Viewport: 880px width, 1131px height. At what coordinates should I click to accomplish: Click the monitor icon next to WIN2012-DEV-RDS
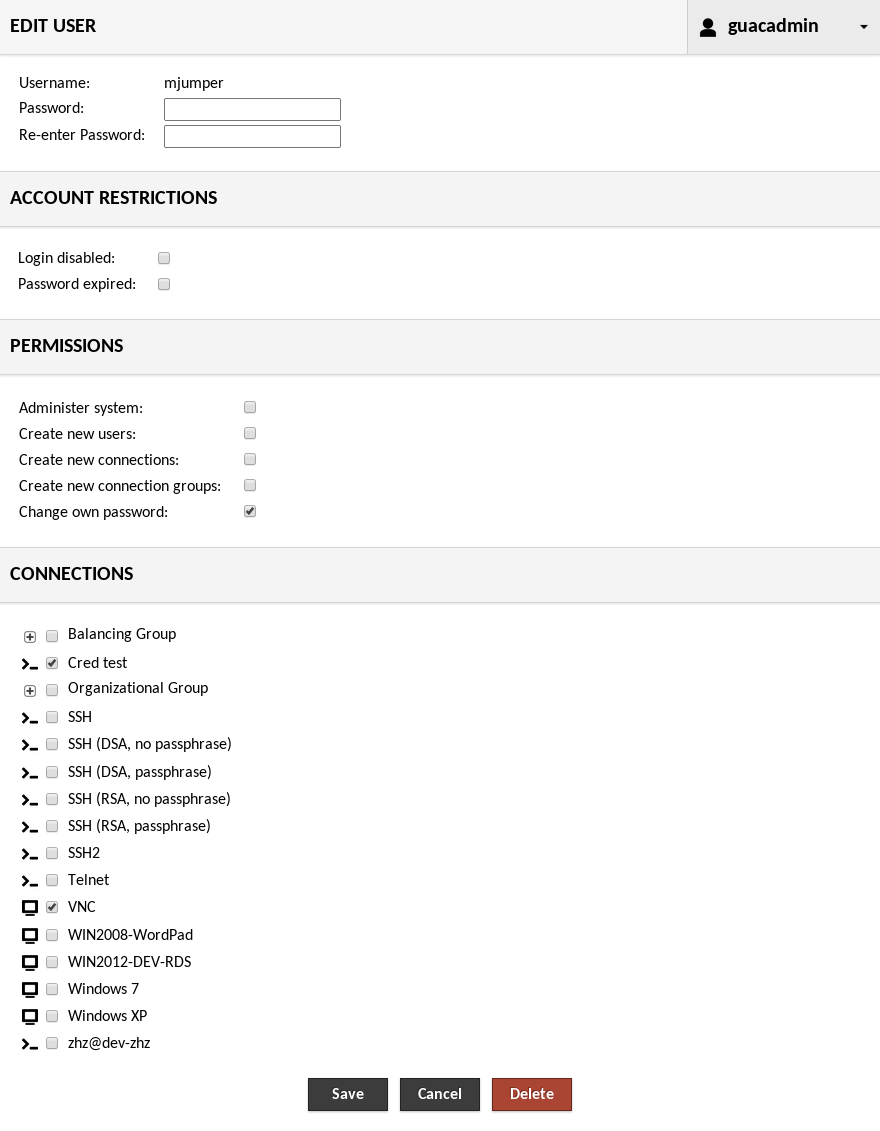coord(30,962)
